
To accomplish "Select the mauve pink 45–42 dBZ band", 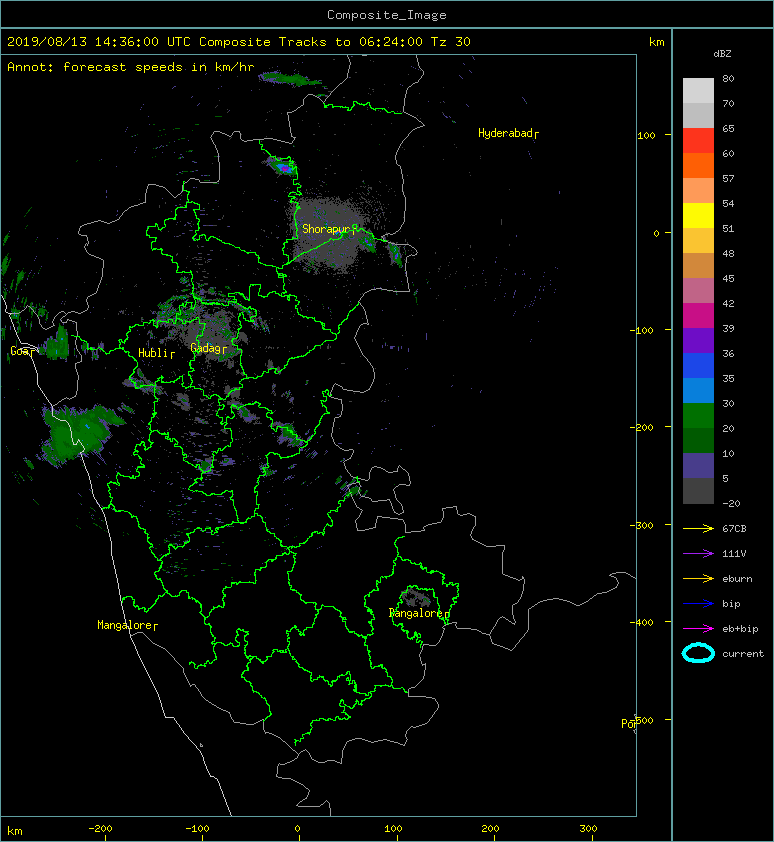I will point(698,291).
